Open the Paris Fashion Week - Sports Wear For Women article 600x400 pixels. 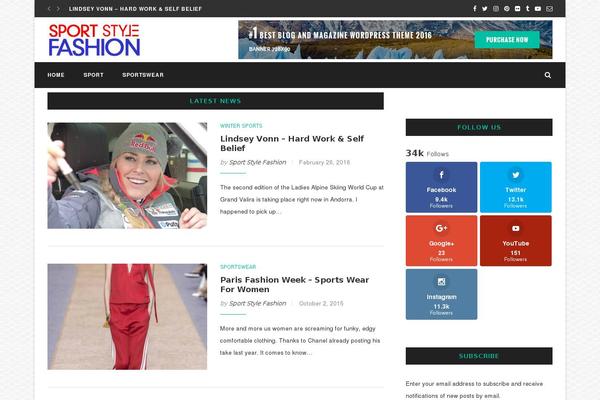(295, 284)
